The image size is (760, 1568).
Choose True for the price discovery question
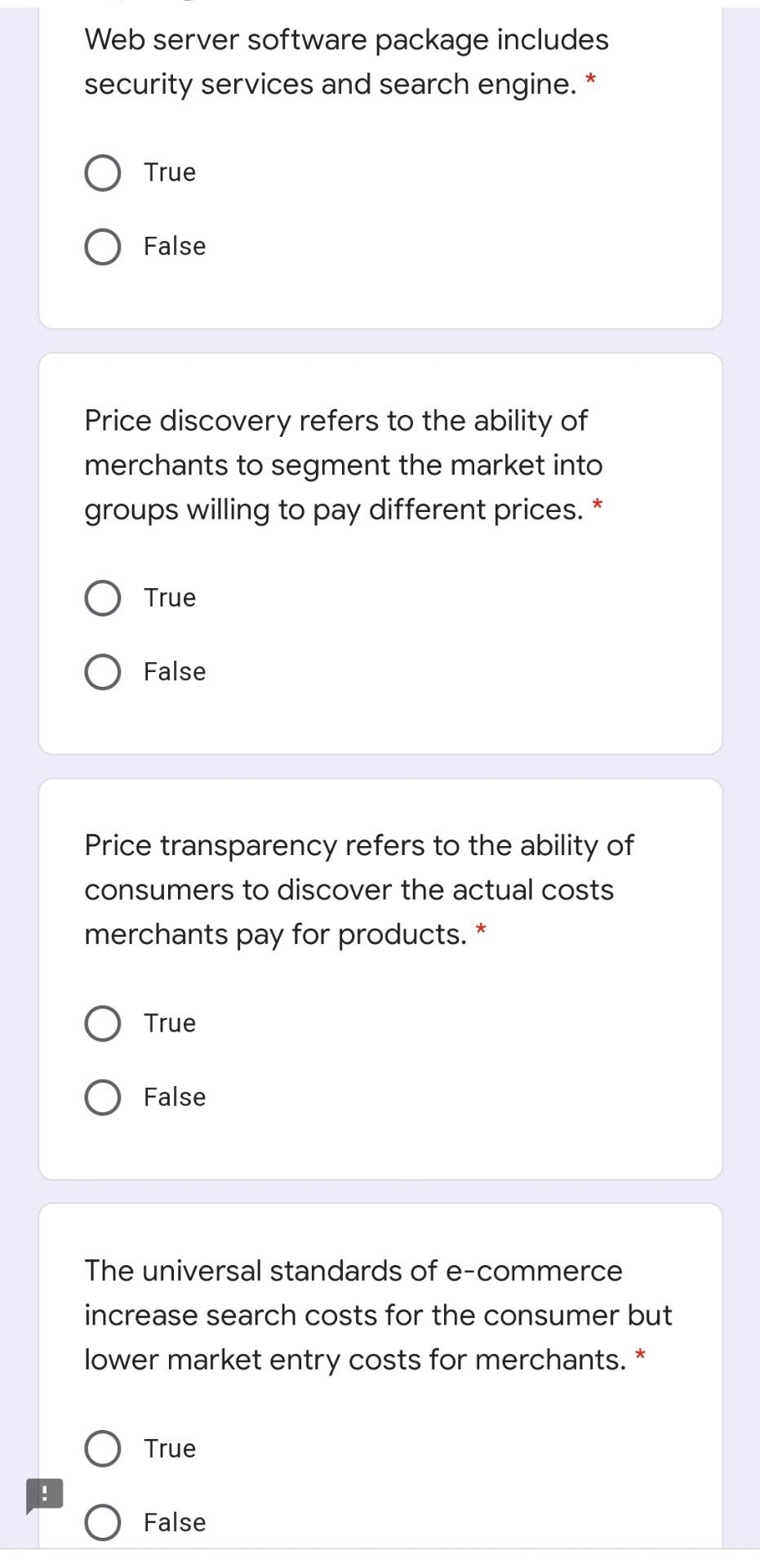103,598
